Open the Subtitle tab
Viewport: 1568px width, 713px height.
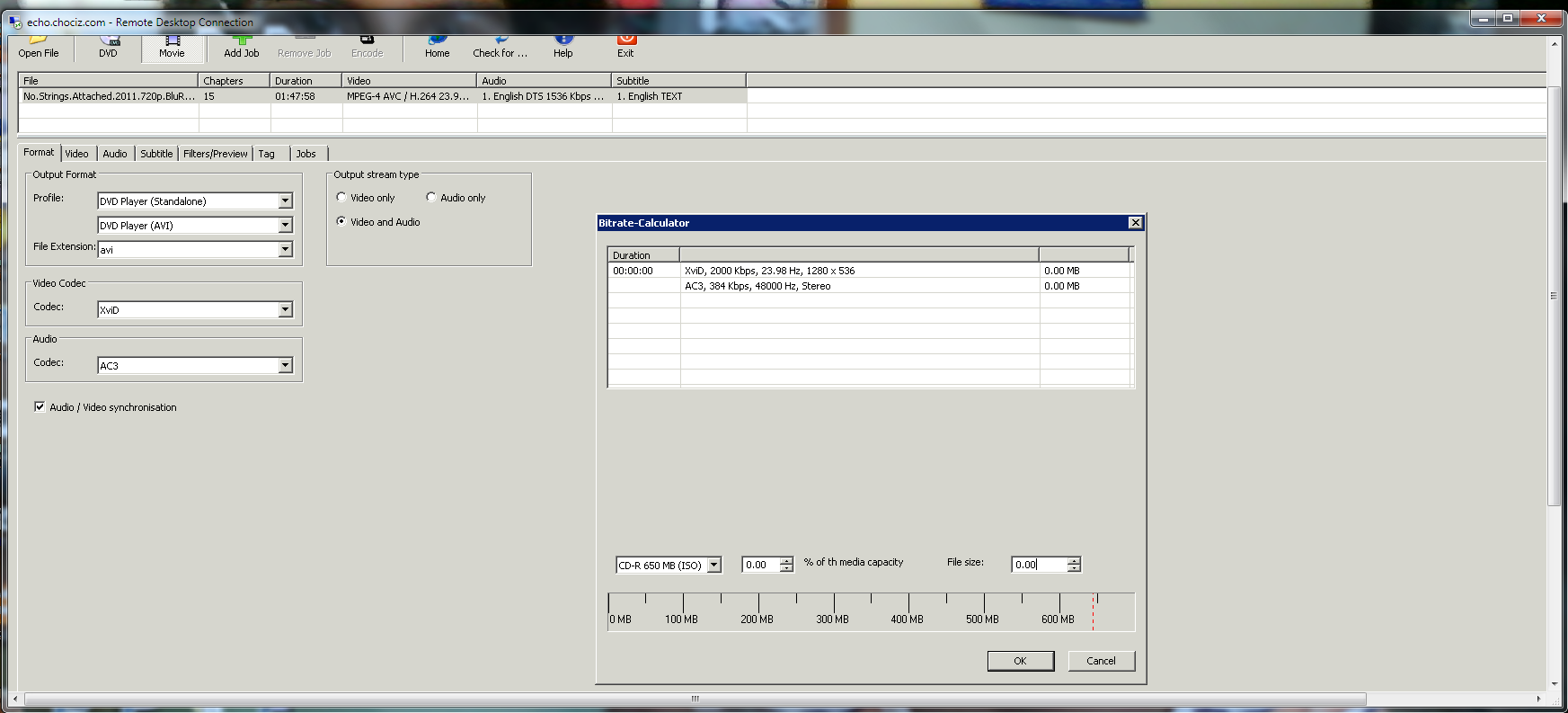(156, 154)
